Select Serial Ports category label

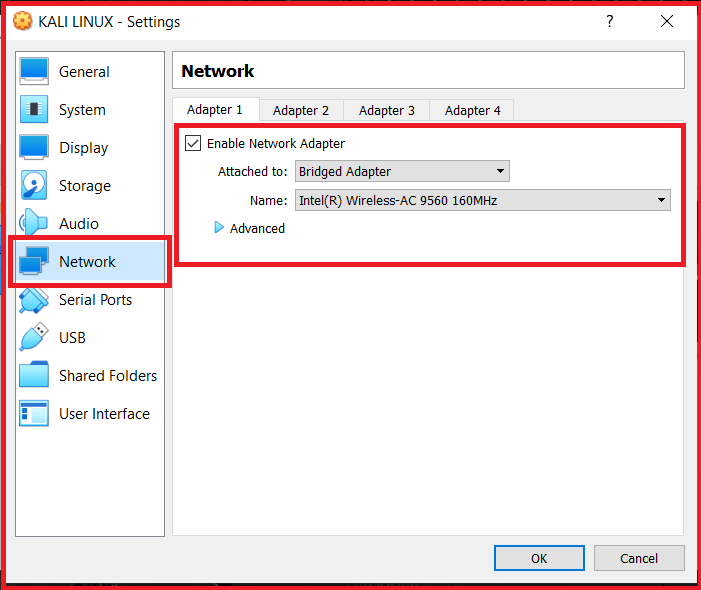coord(95,299)
